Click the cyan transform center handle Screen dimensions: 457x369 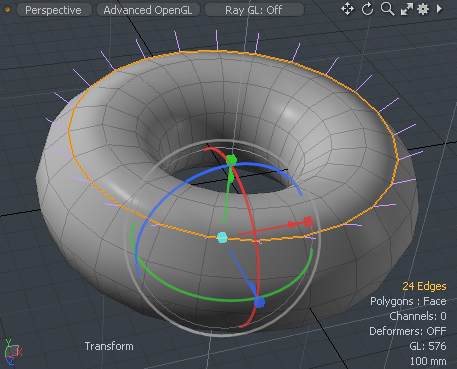[222, 238]
